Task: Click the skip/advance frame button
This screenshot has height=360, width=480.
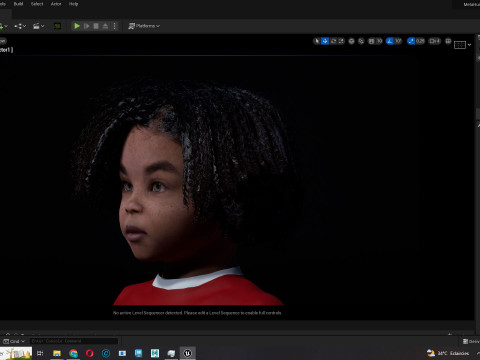Action: click(87, 26)
